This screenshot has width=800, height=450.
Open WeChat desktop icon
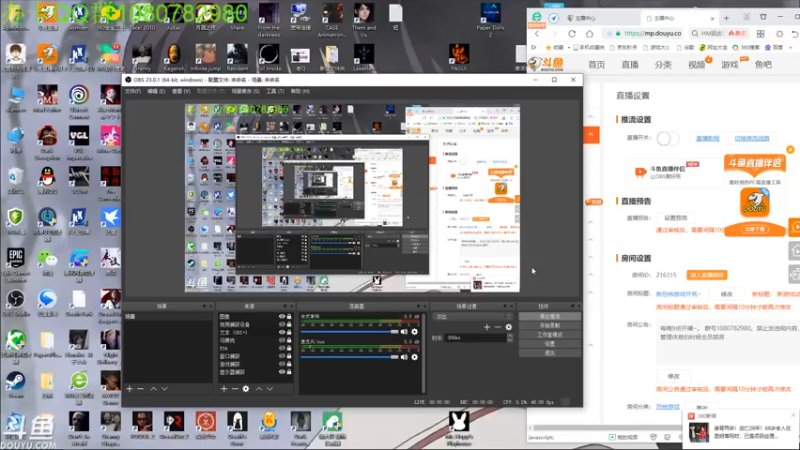pos(47,264)
